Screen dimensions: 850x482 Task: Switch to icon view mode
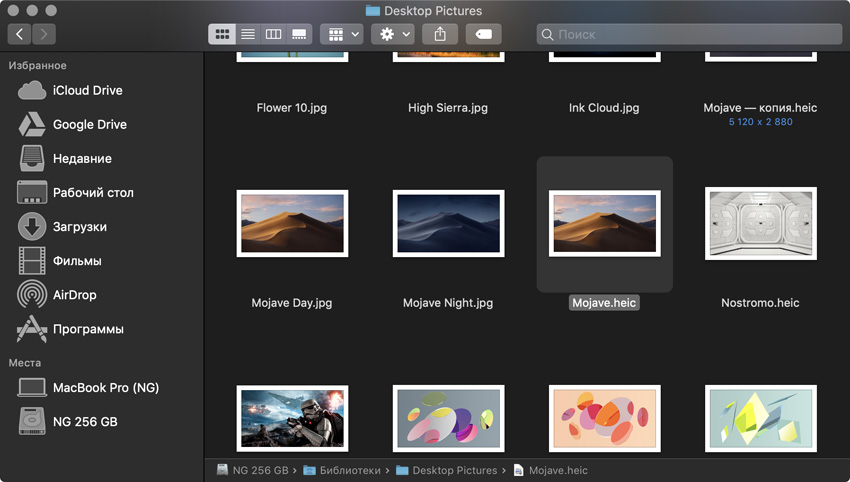(221, 34)
